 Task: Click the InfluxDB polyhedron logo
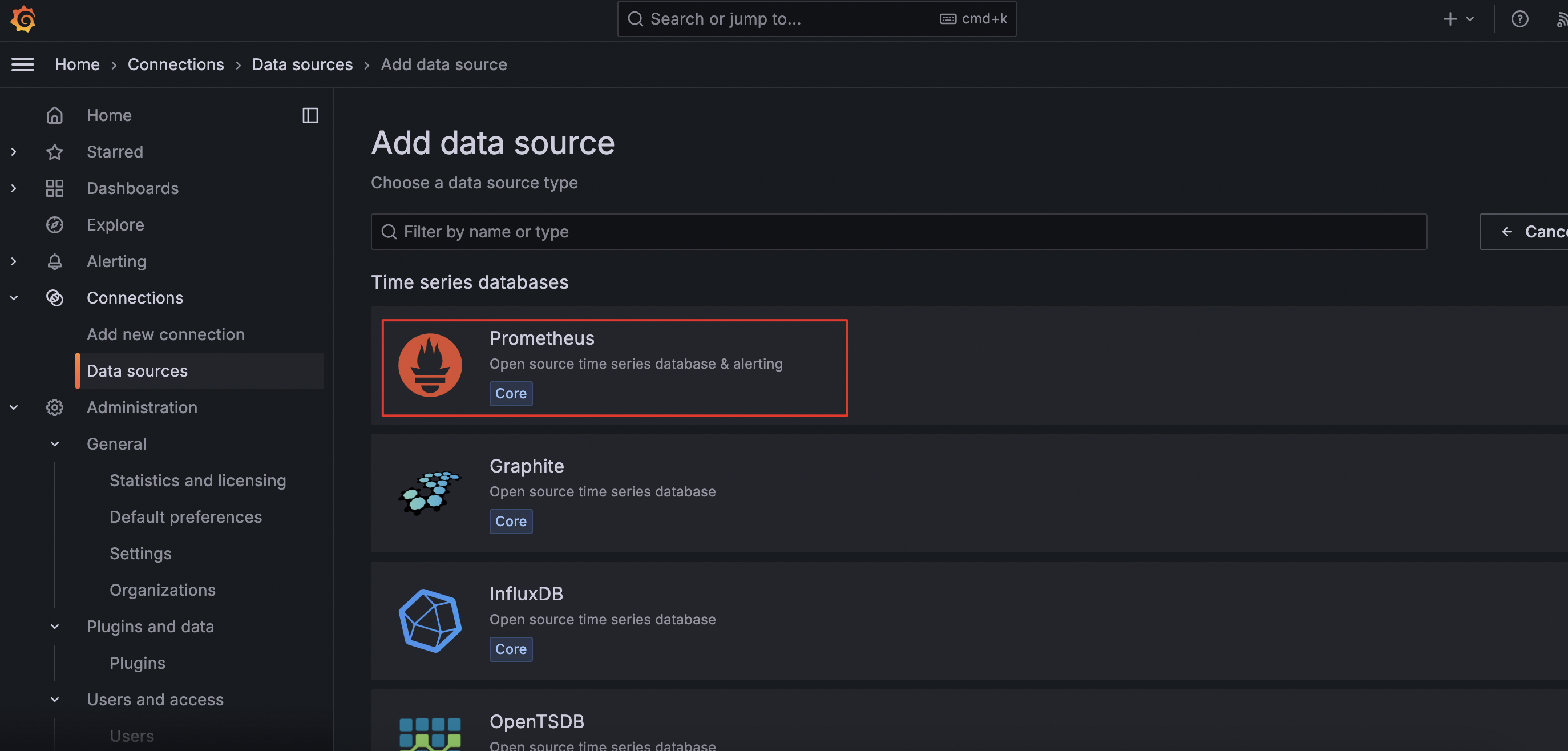430,621
